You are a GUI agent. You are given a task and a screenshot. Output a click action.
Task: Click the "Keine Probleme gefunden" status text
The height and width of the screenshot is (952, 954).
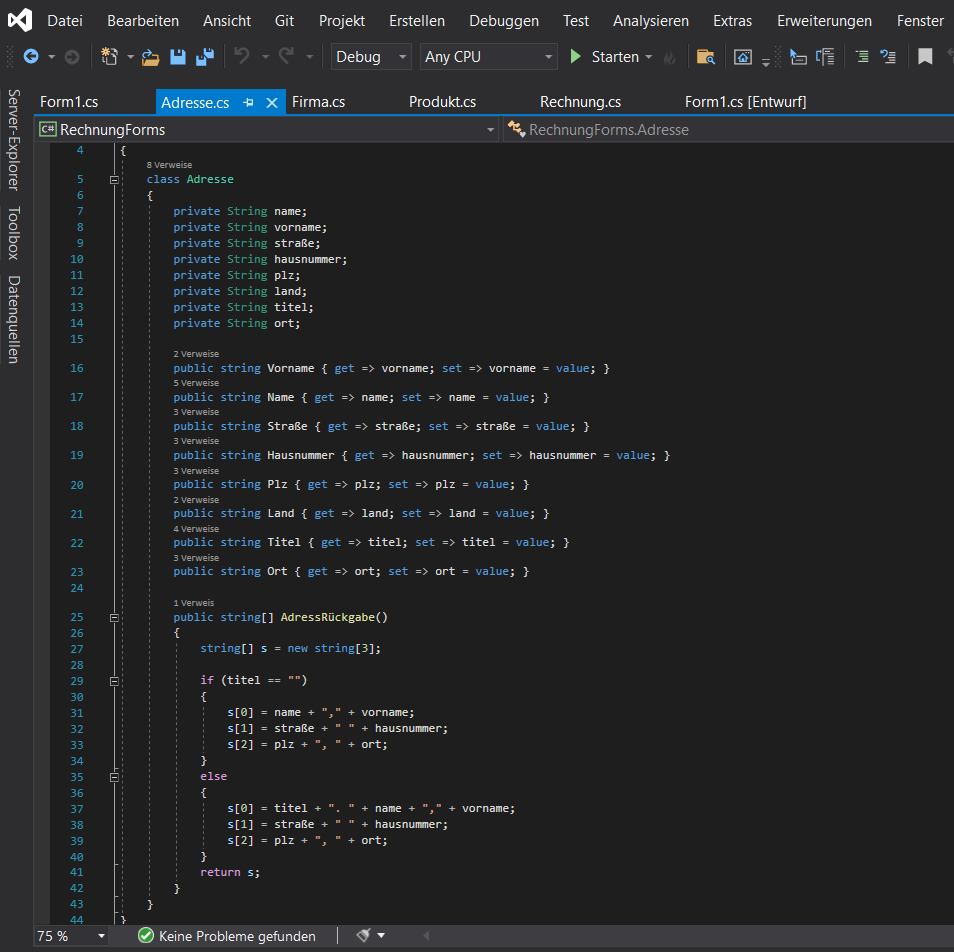point(237,936)
